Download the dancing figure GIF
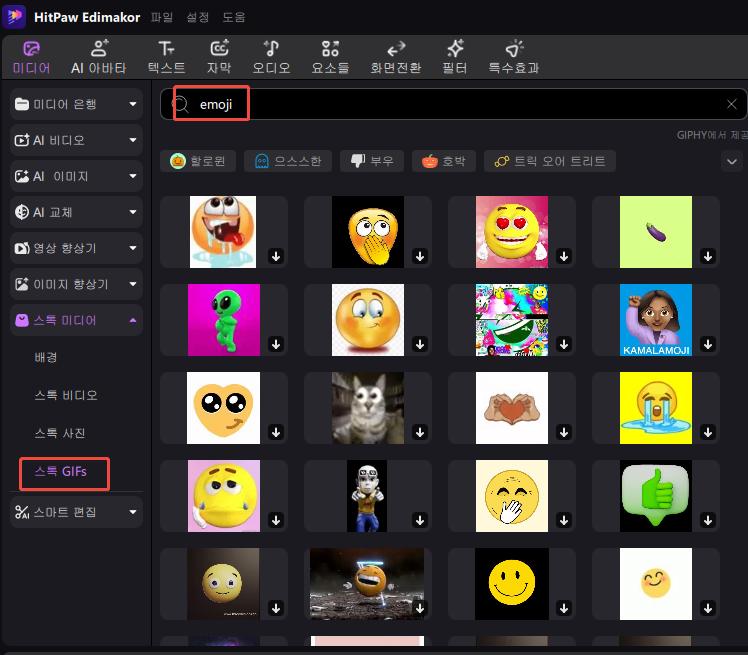The height and width of the screenshot is (655, 748). click(420, 520)
